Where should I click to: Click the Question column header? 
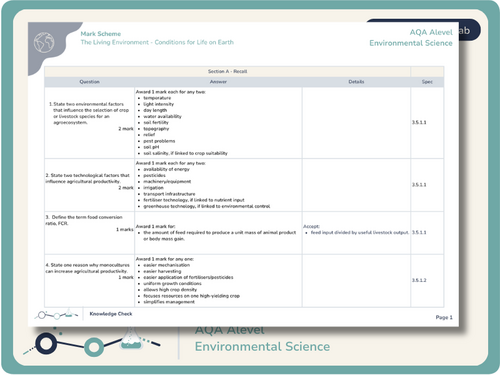(89, 82)
